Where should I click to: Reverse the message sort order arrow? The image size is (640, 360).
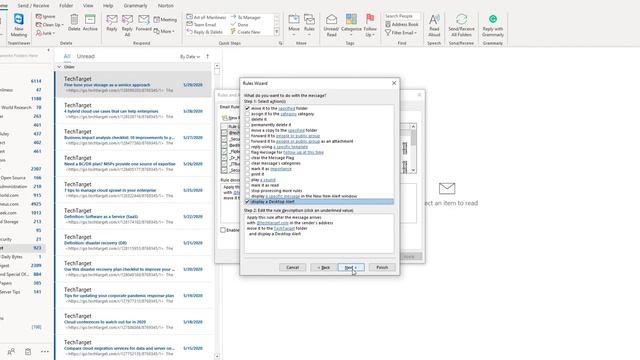(x=207, y=56)
